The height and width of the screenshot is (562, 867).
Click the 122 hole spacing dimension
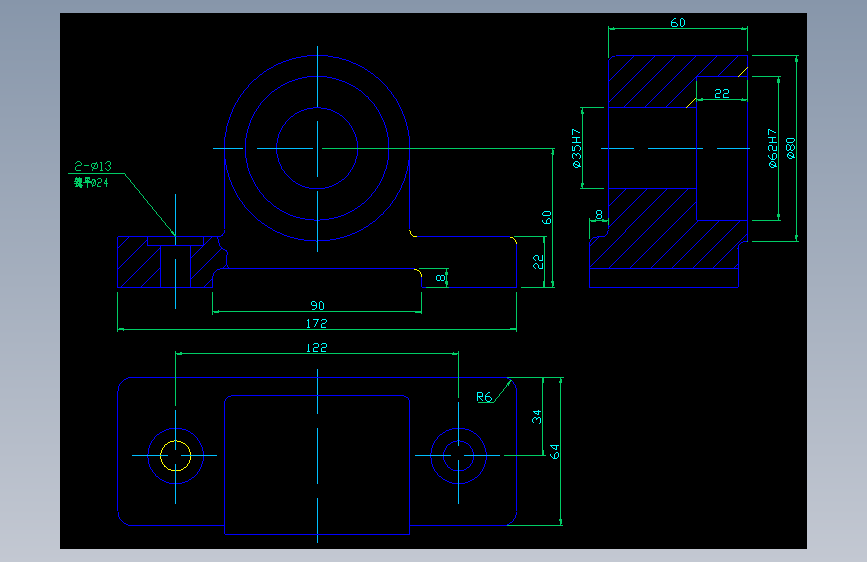[x=316, y=347]
